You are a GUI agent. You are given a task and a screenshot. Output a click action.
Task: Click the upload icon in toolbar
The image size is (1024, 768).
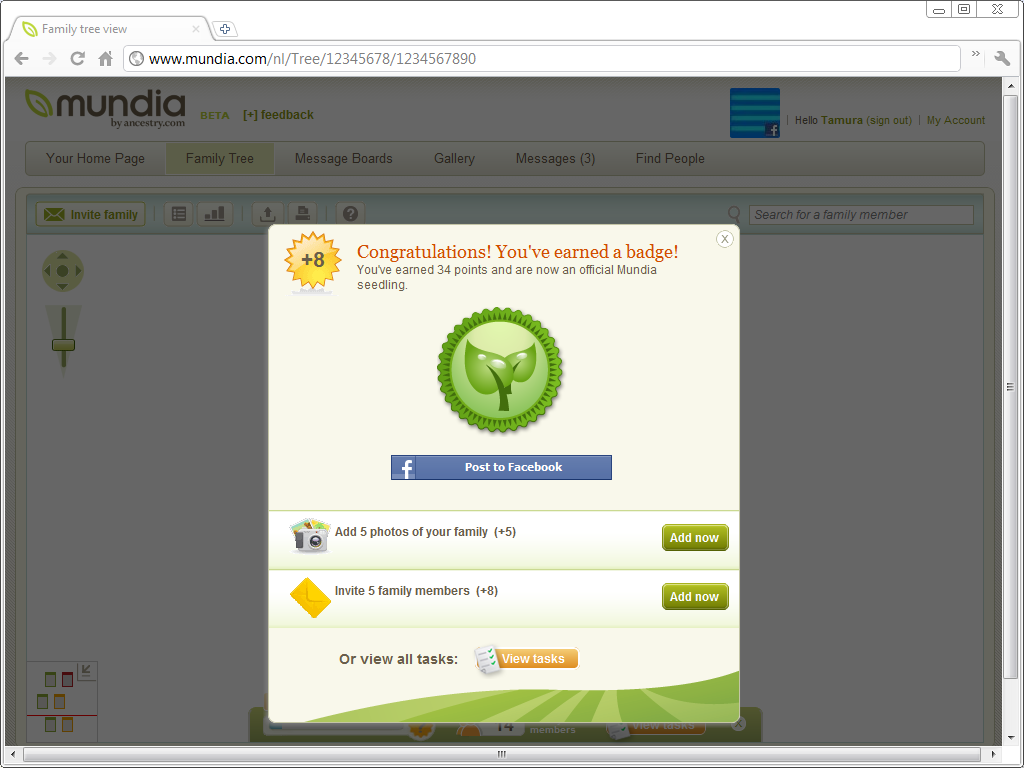click(267, 214)
